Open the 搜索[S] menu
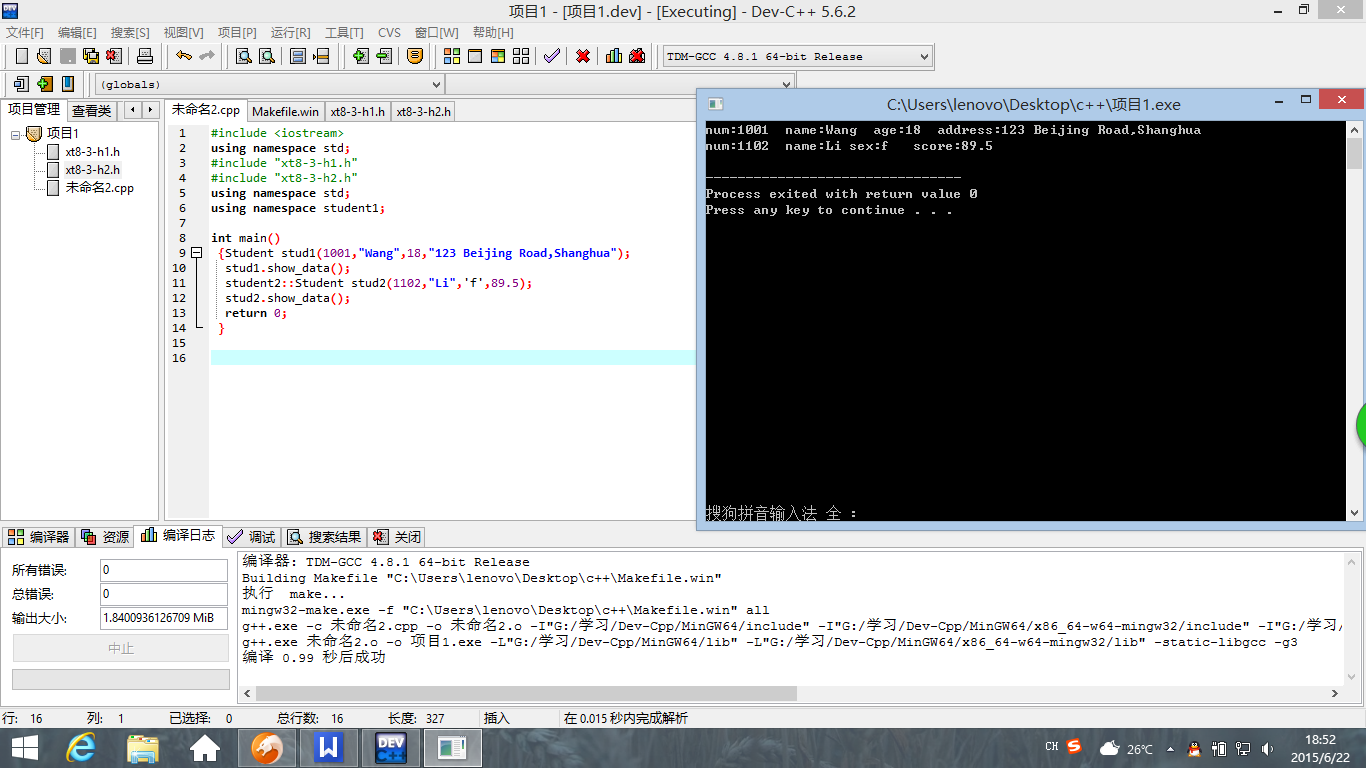 pyautogui.click(x=130, y=33)
